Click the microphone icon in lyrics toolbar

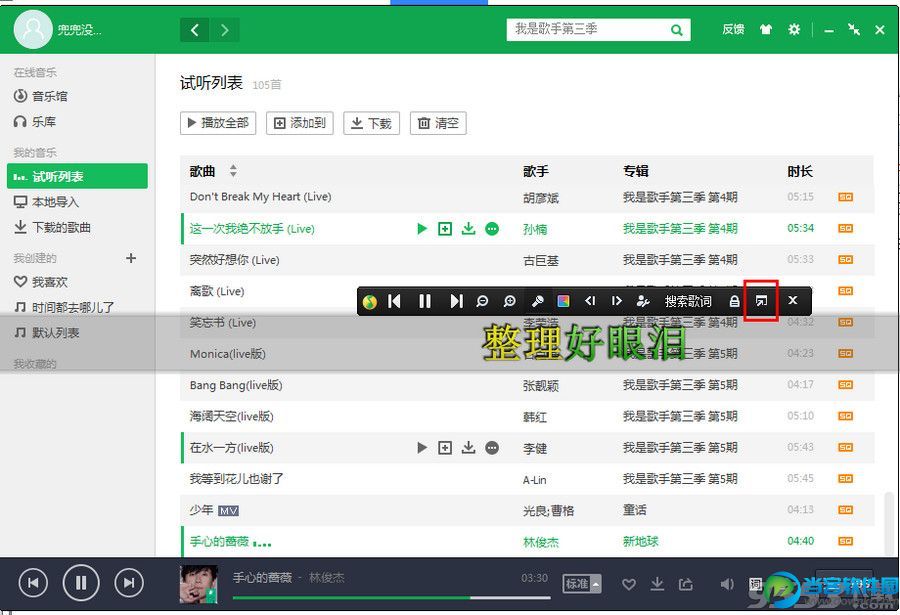click(537, 301)
